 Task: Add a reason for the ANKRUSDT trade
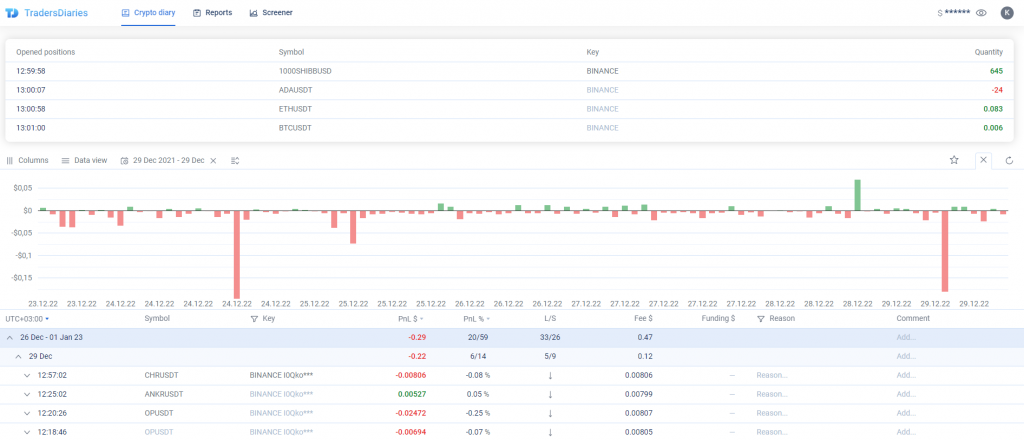(x=771, y=394)
